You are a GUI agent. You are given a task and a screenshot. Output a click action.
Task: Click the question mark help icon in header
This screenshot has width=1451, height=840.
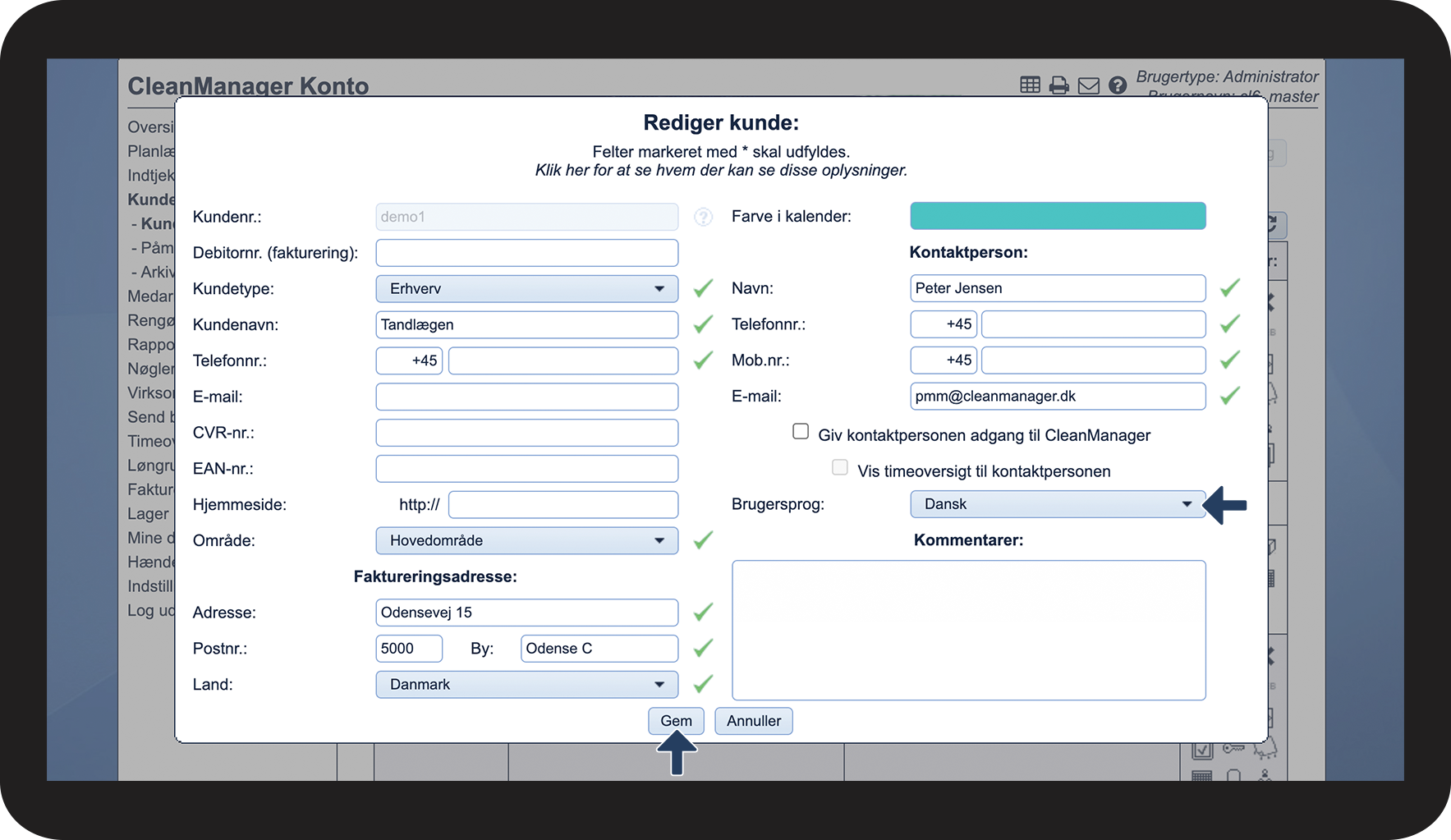pos(1118,85)
